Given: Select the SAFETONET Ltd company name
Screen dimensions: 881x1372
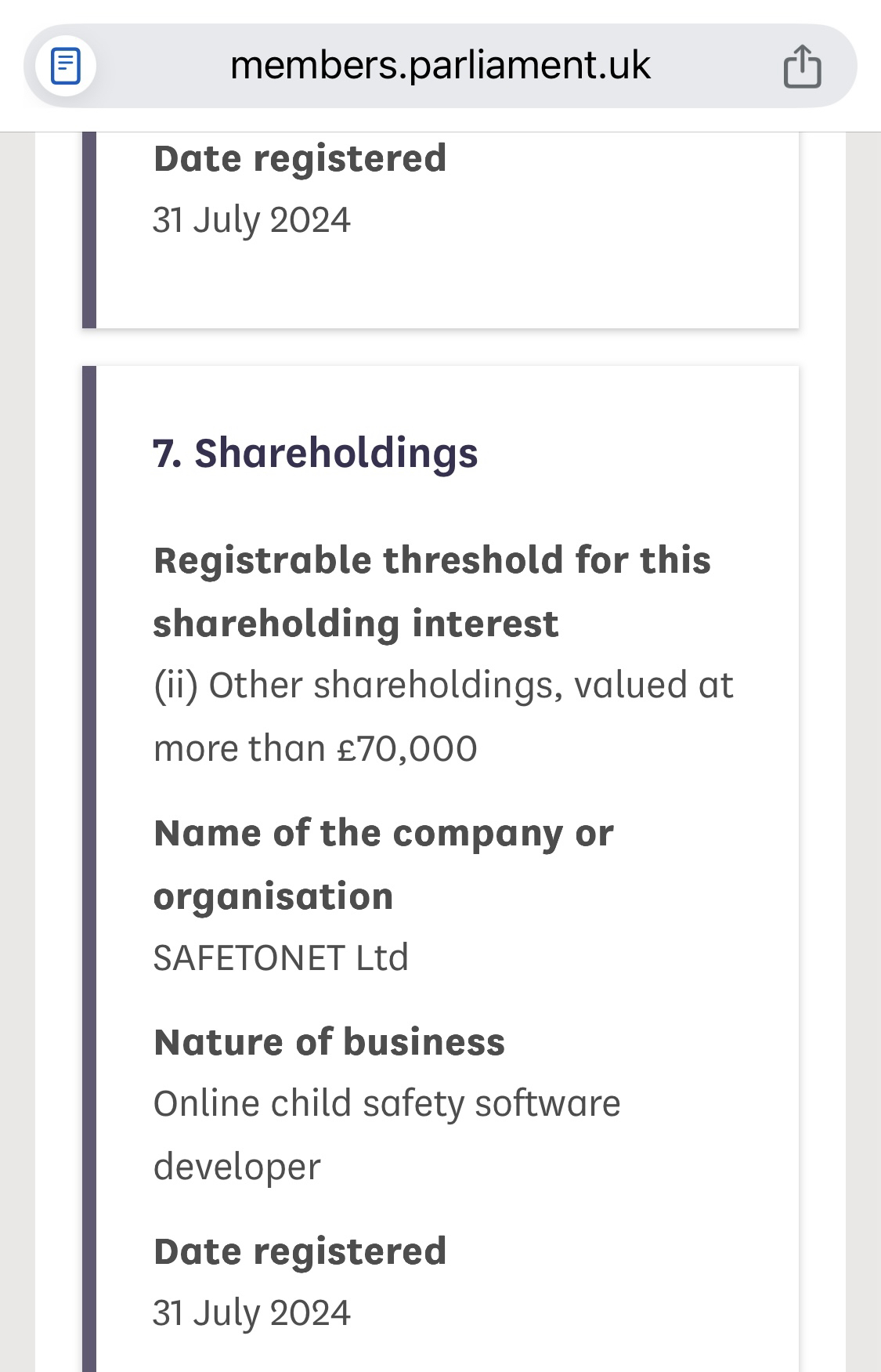Looking at the screenshot, I should [x=280, y=958].
